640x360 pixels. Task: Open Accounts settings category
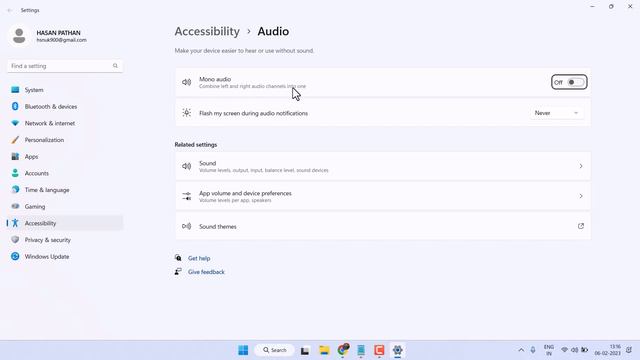pyautogui.click(x=65, y=173)
